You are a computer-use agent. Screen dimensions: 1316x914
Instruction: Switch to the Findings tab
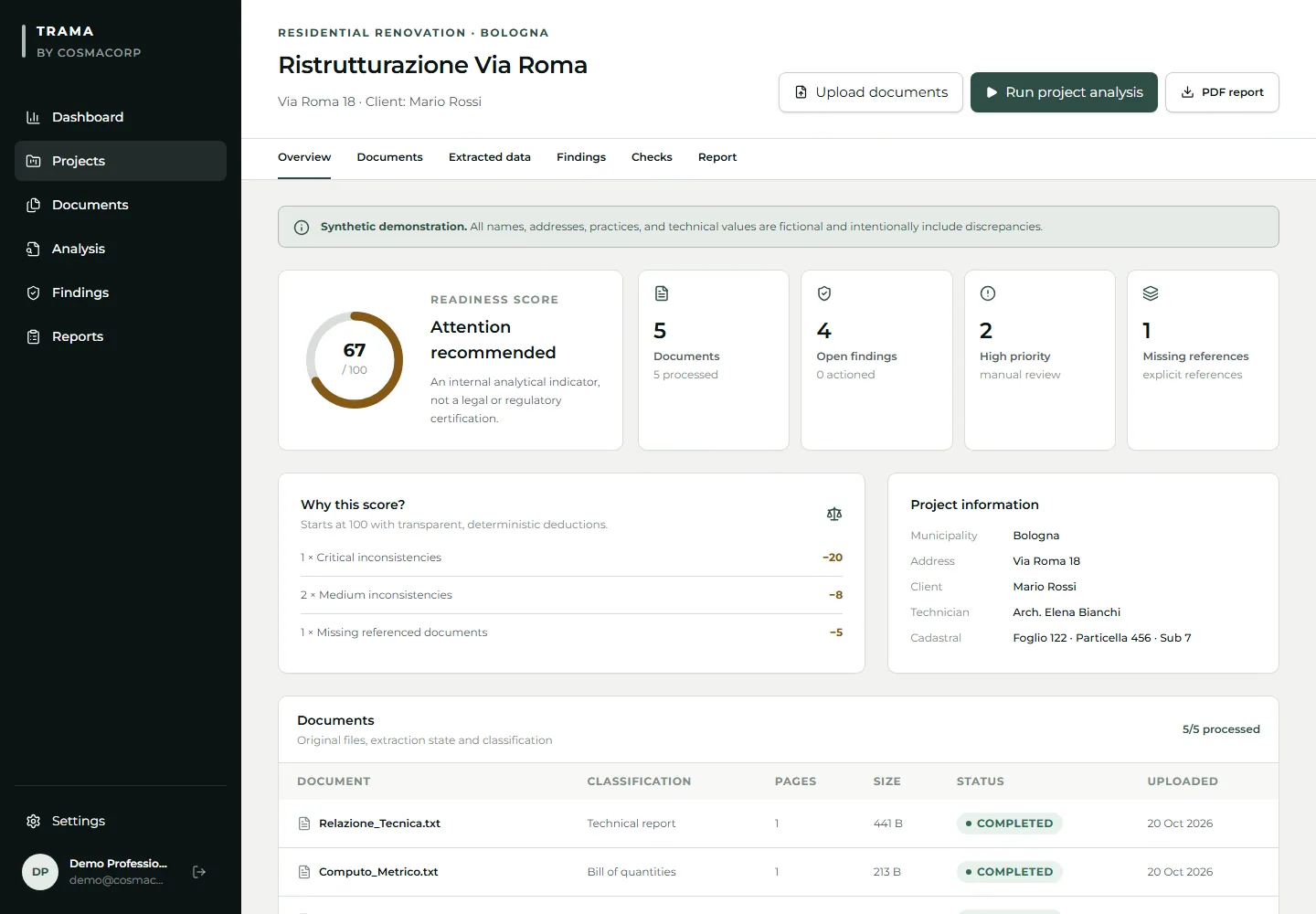click(581, 157)
